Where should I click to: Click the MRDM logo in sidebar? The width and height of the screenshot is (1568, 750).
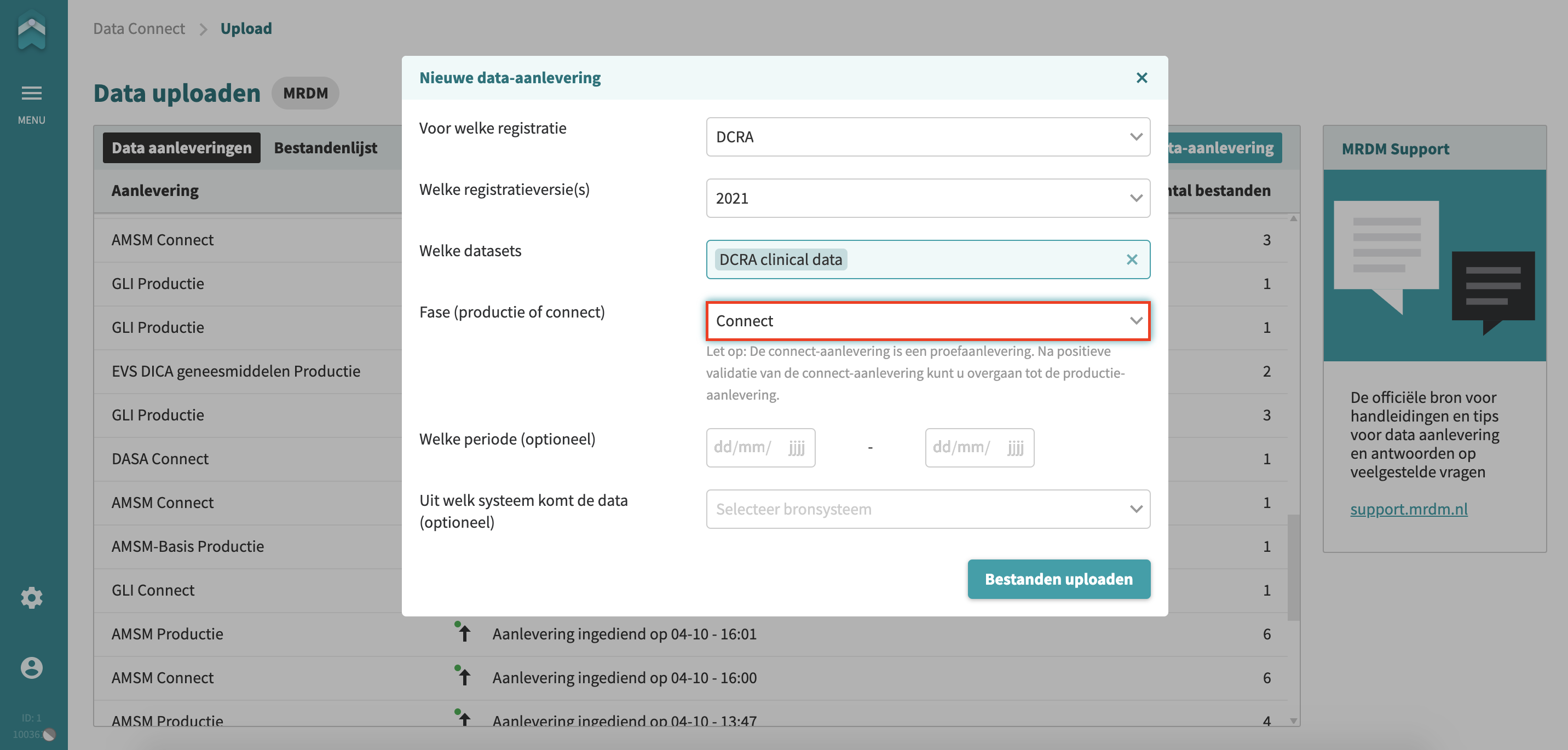(x=32, y=31)
